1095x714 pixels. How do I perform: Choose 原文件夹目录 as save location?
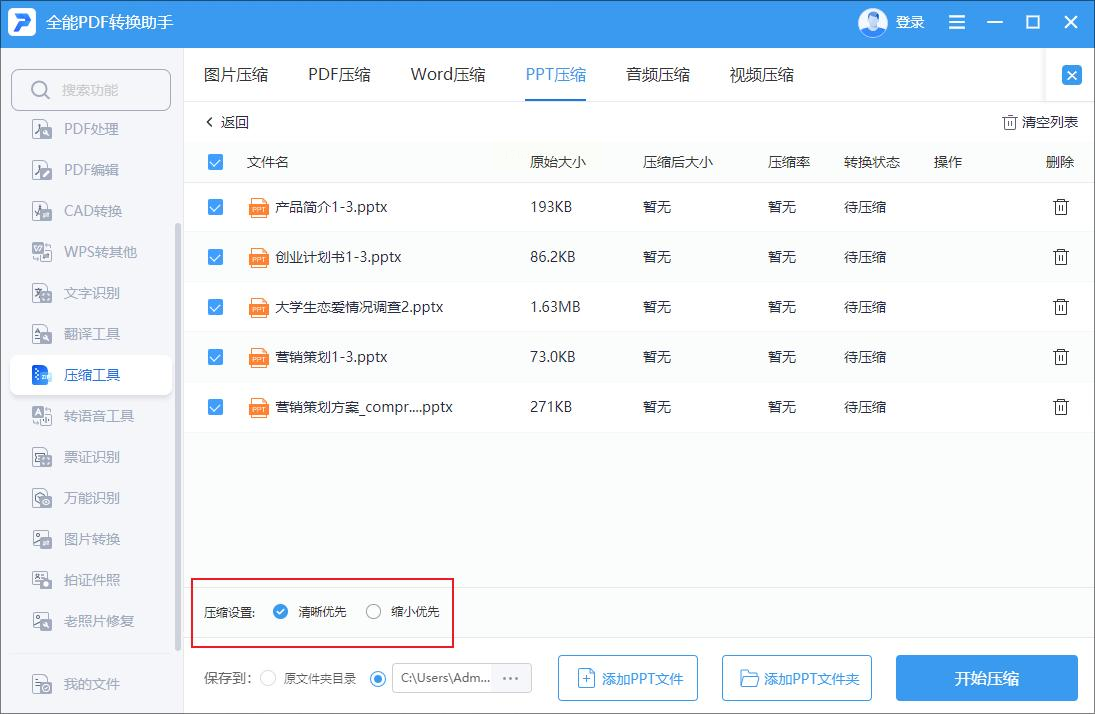(268, 678)
